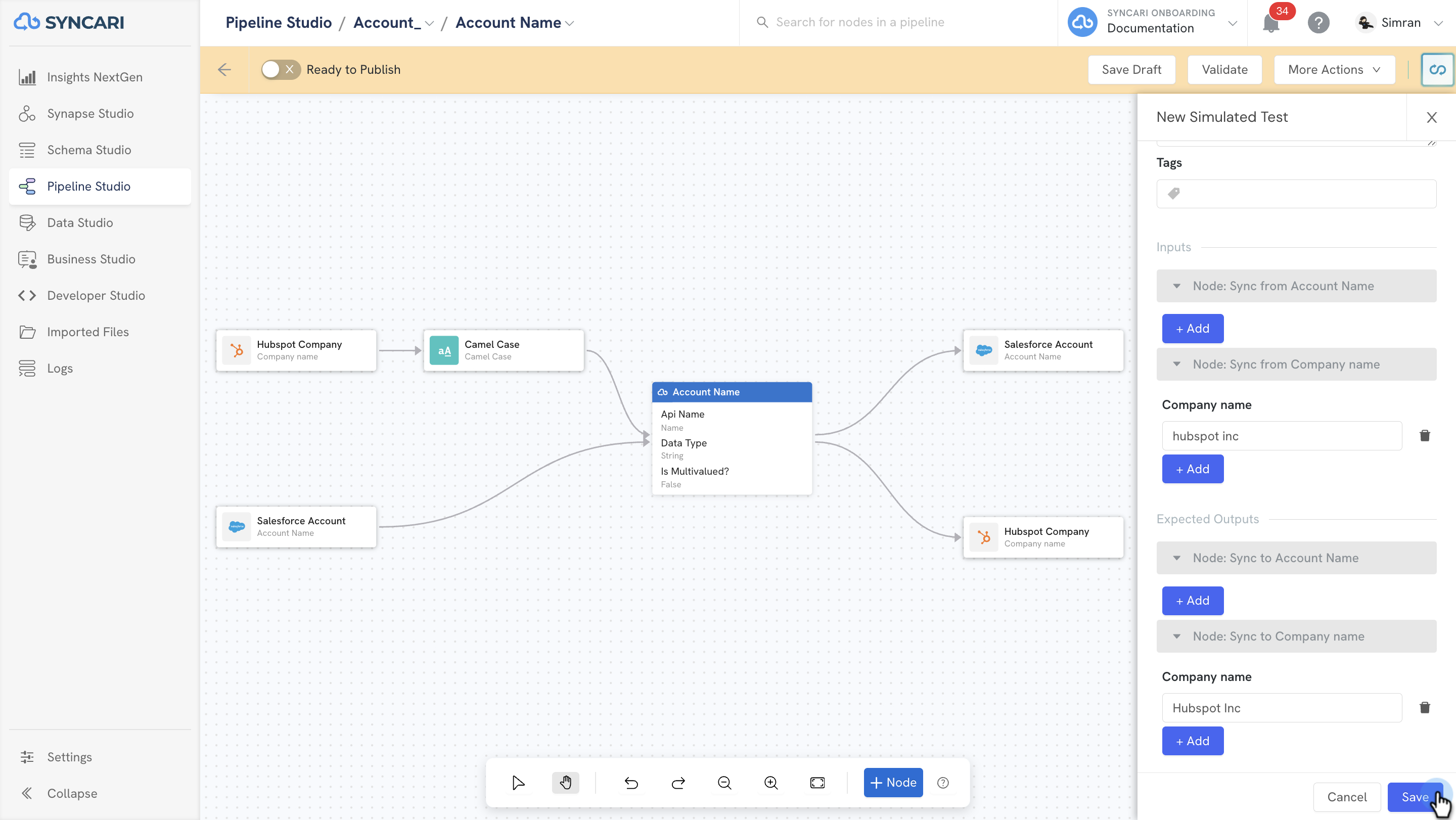This screenshot has width=1456, height=820.
Task: Toggle the Ready to Publish switch
Action: 281,69
